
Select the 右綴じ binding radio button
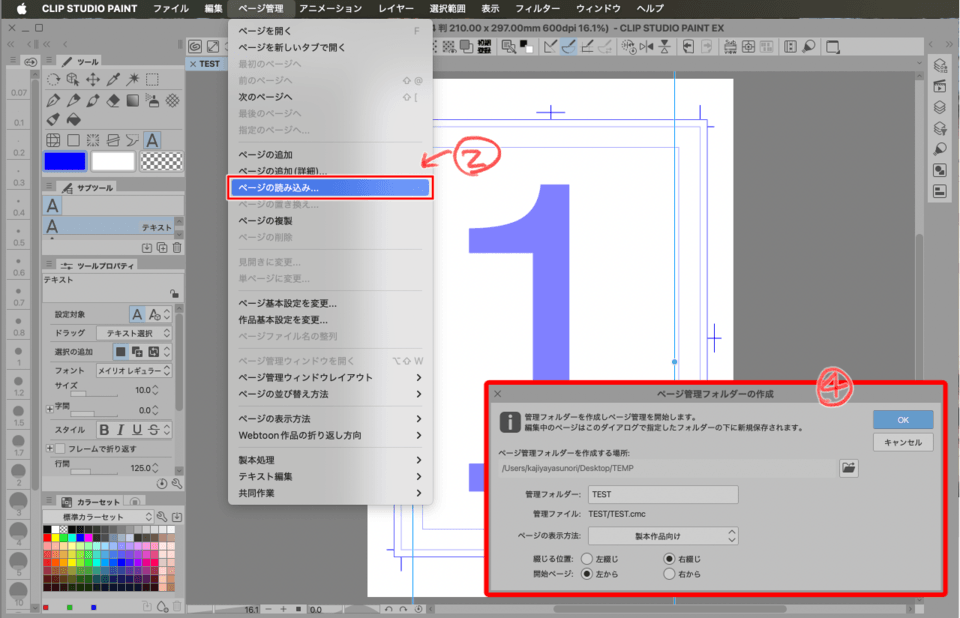coord(667,558)
